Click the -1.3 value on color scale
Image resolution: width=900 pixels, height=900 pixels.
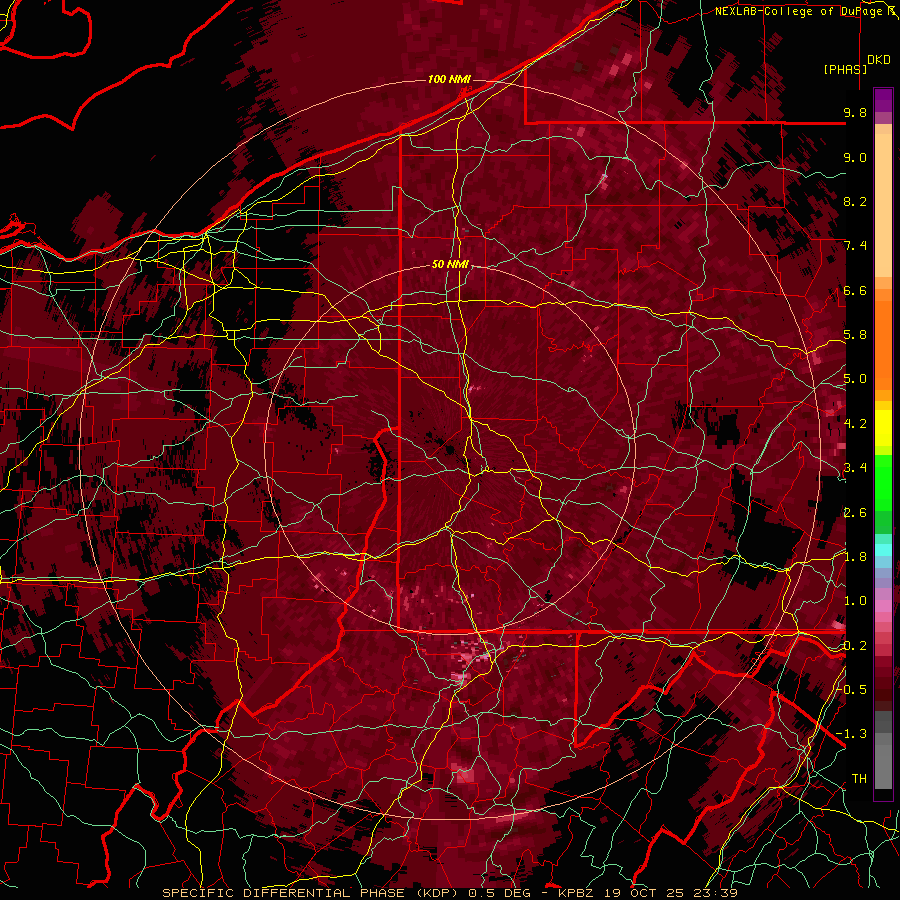852,735
